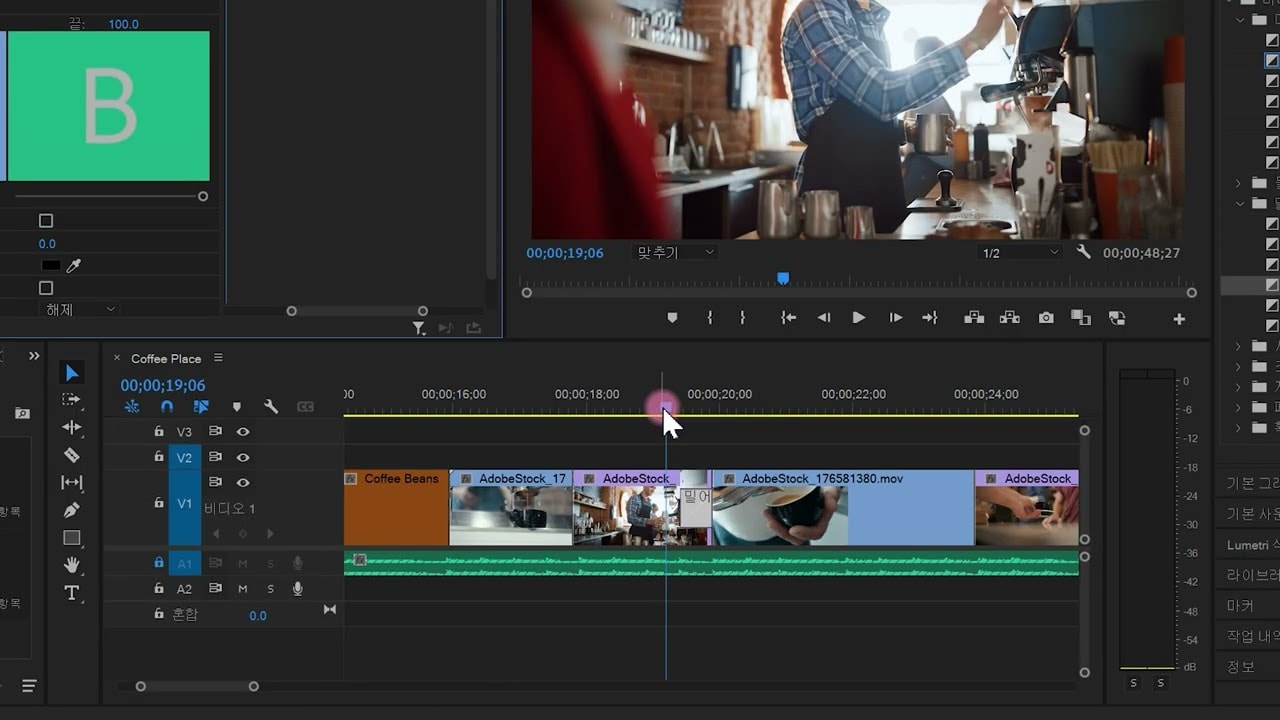Image resolution: width=1280 pixels, height=720 pixels.
Task: Open timeline wrench display settings
Action: (x=271, y=407)
